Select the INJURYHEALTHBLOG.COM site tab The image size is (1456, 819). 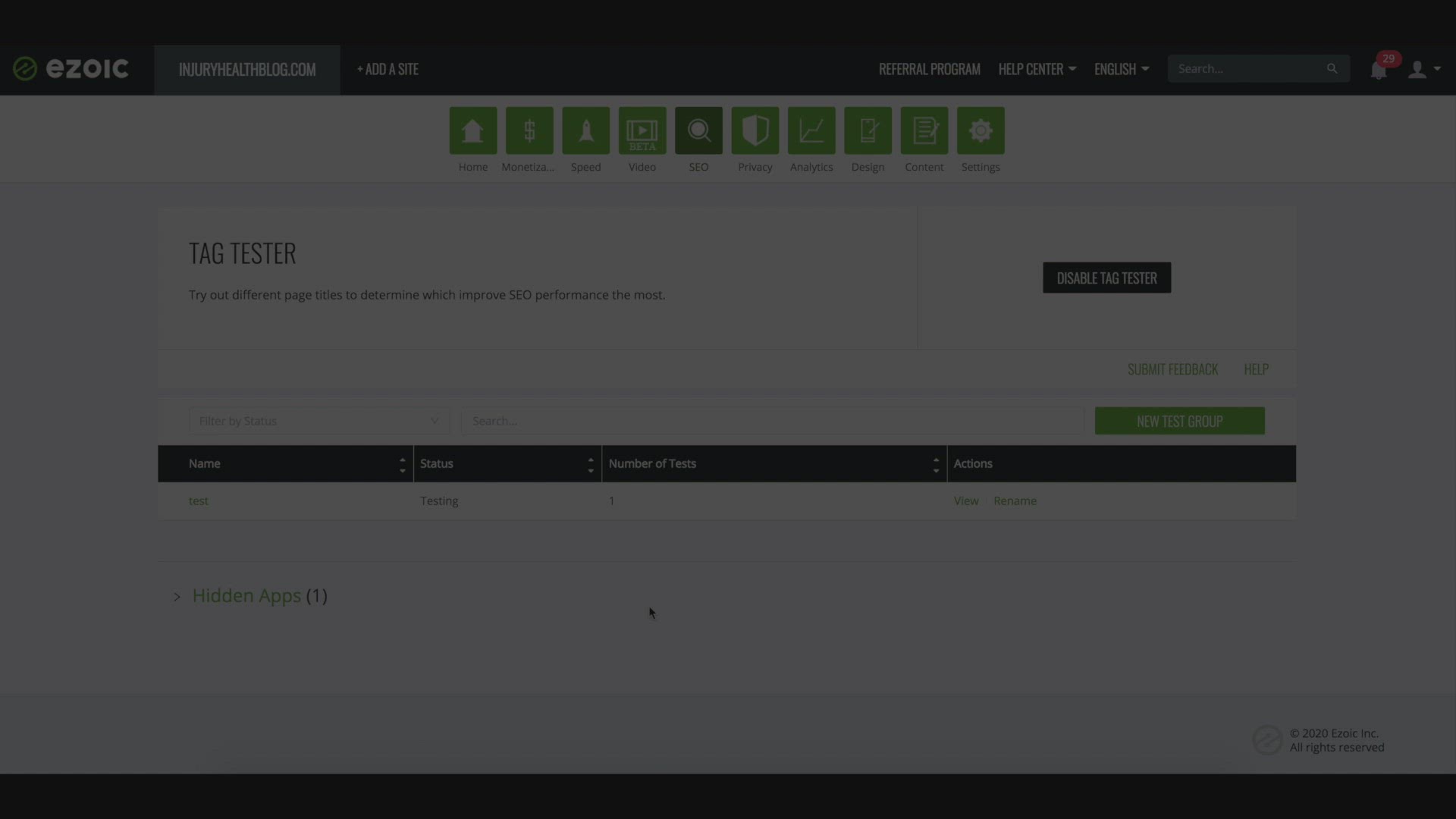[x=247, y=69]
